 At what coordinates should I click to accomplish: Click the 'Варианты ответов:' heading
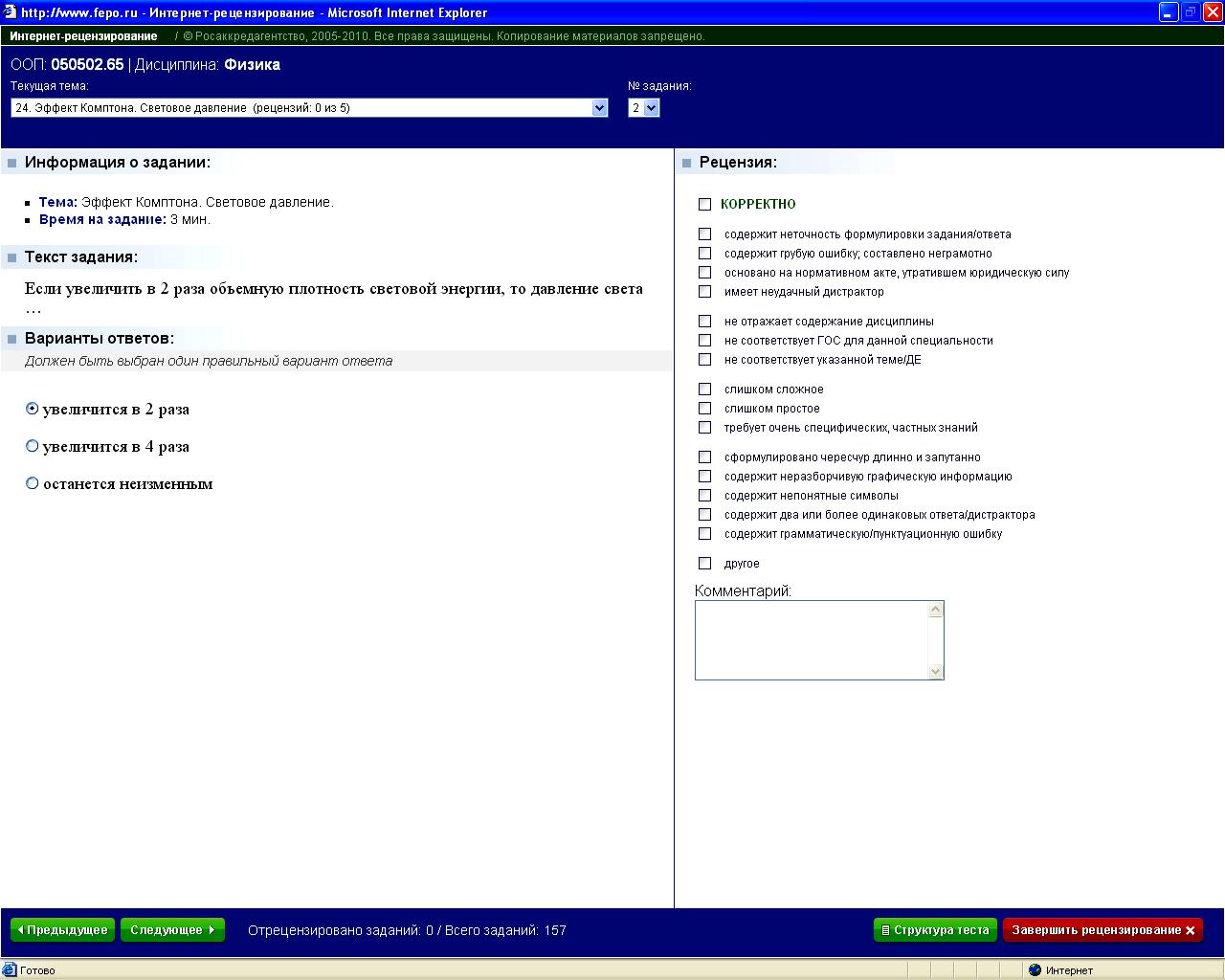coord(100,338)
